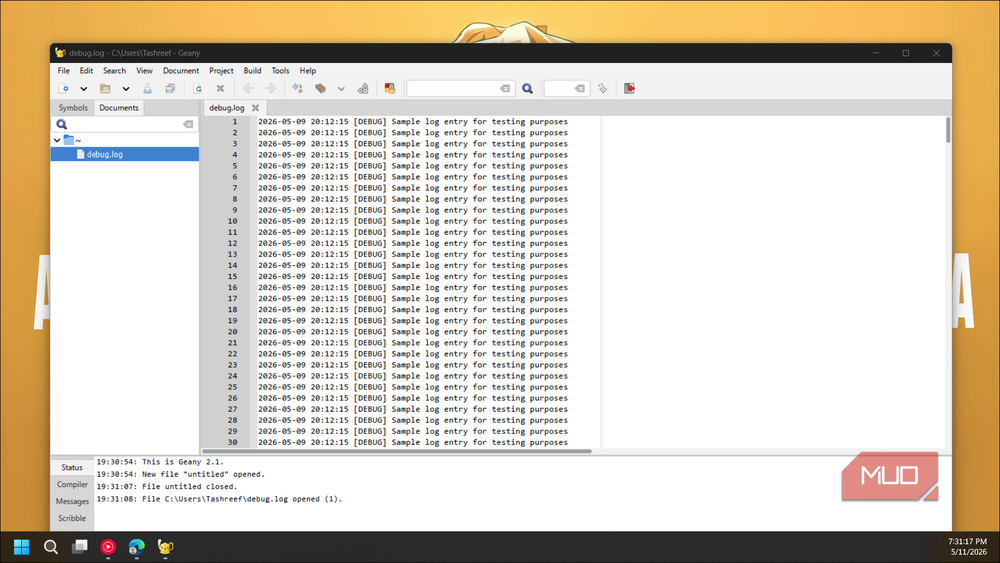The height and width of the screenshot is (563, 1000).
Task: Click line number 15 in the margin
Action: [232, 277]
